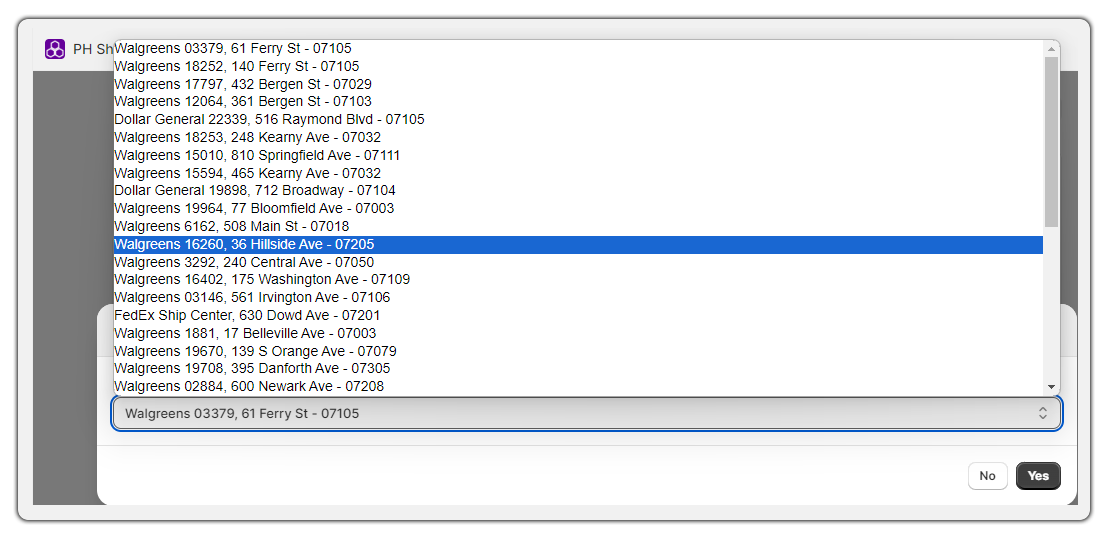Select Walgreens 03379, 61 Ferry St option
This screenshot has height=536, width=1106.
tap(578, 49)
